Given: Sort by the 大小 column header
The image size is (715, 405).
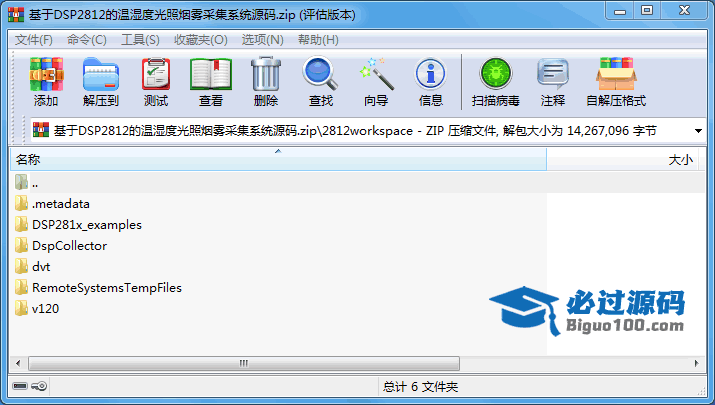Looking at the screenshot, I should 622,160.
